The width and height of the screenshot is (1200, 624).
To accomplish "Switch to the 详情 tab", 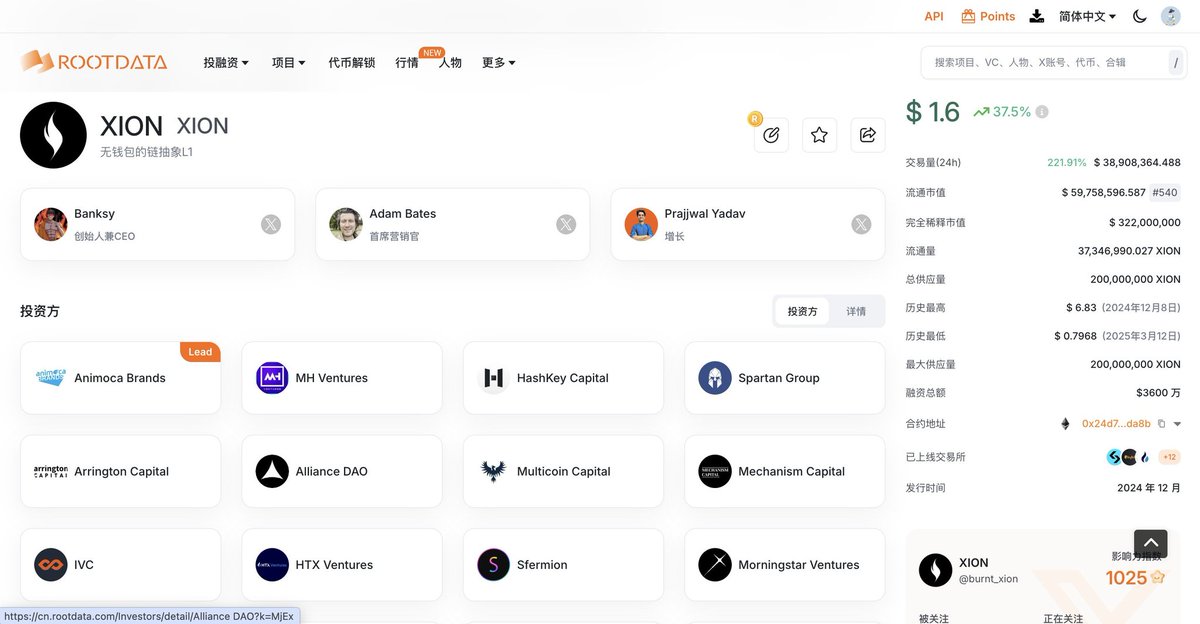I will (856, 311).
